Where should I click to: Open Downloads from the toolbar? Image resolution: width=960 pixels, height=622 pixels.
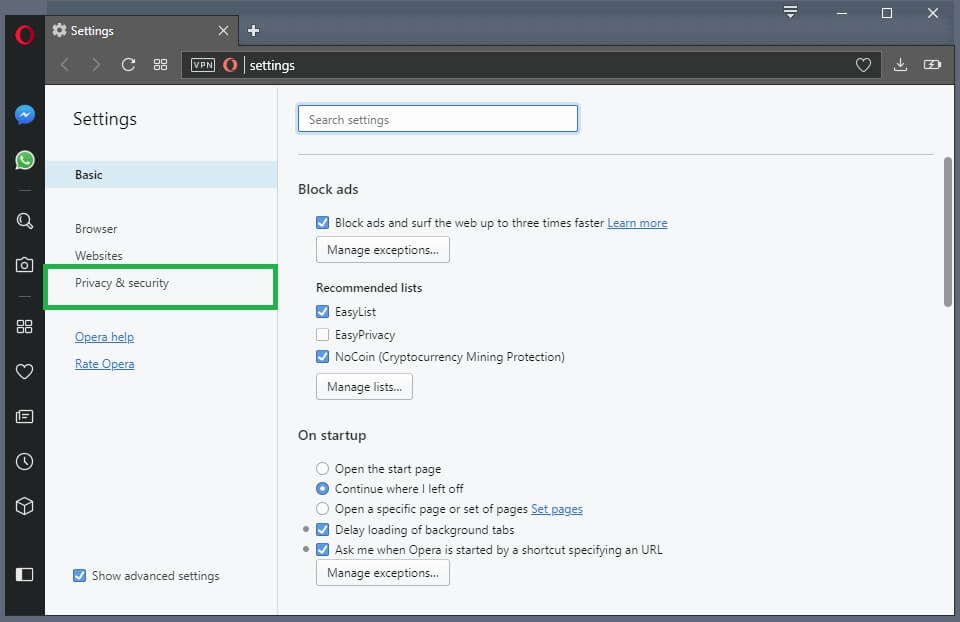(x=899, y=64)
